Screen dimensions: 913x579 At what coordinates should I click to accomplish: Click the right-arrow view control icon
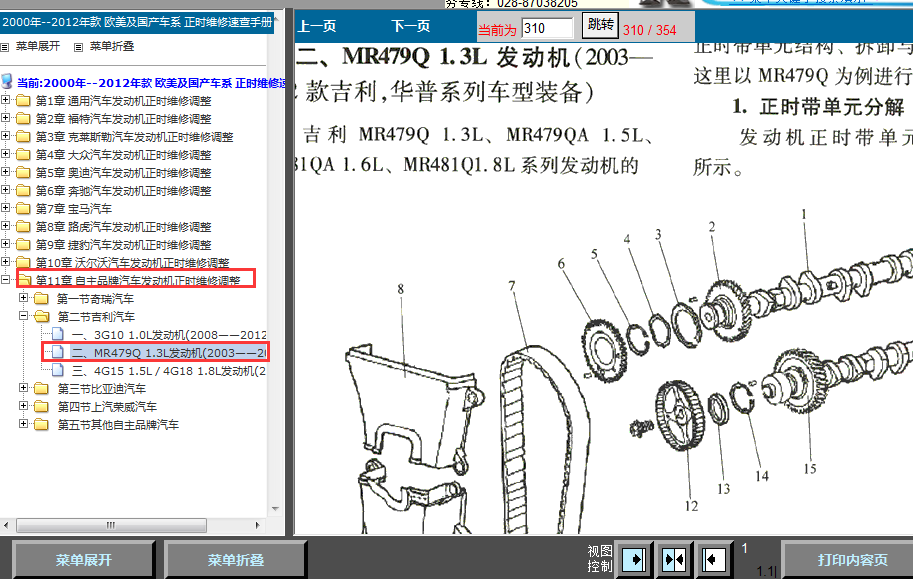(x=634, y=560)
